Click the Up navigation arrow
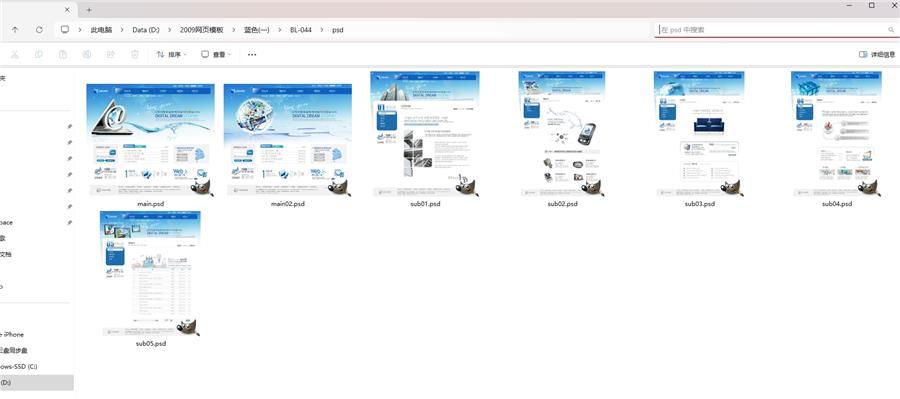This screenshot has width=900, height=399. 15,29
